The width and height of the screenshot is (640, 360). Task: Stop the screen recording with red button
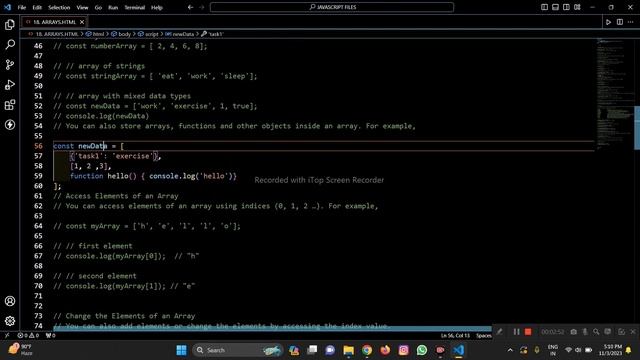click(x=528, y=332)
